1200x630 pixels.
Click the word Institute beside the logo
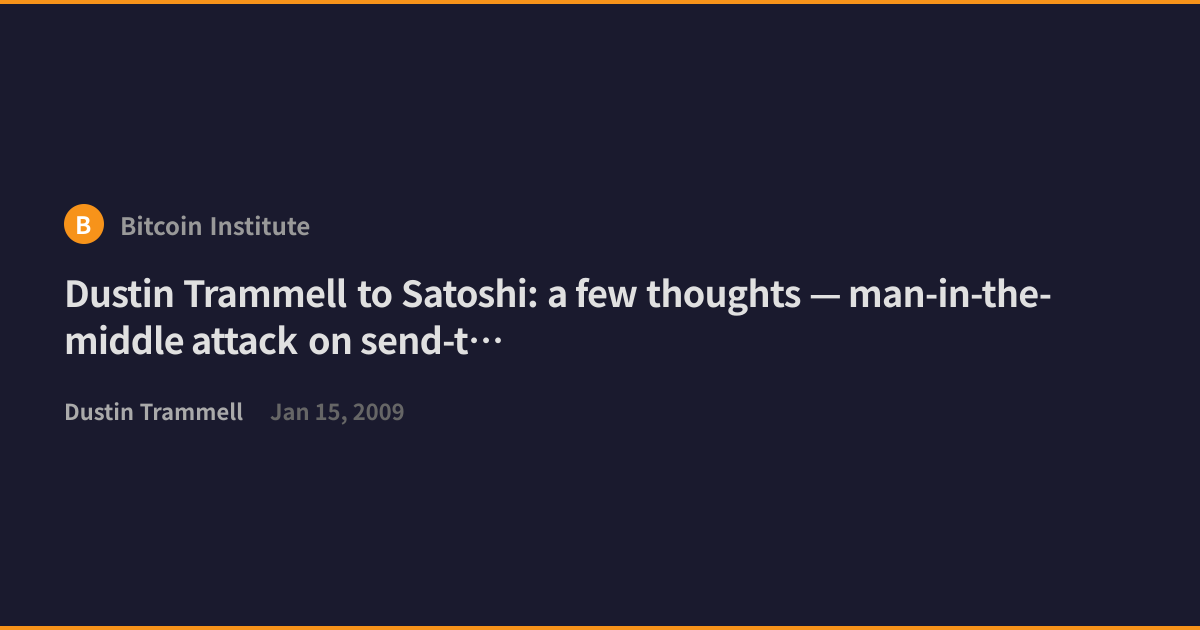pyautogui.click(x=262, y=226)
